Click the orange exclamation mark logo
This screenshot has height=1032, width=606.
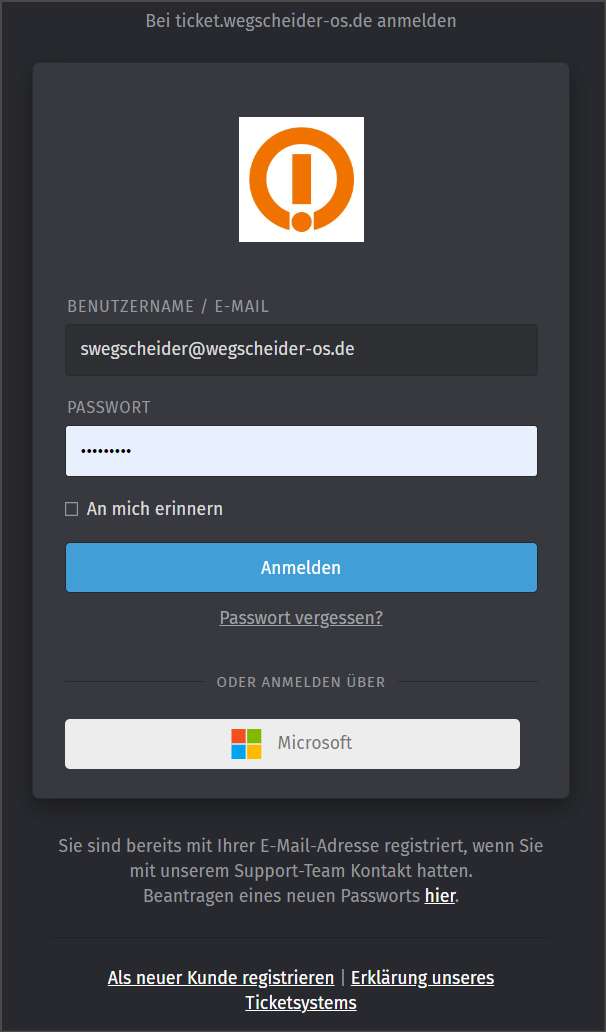point(301,179)
